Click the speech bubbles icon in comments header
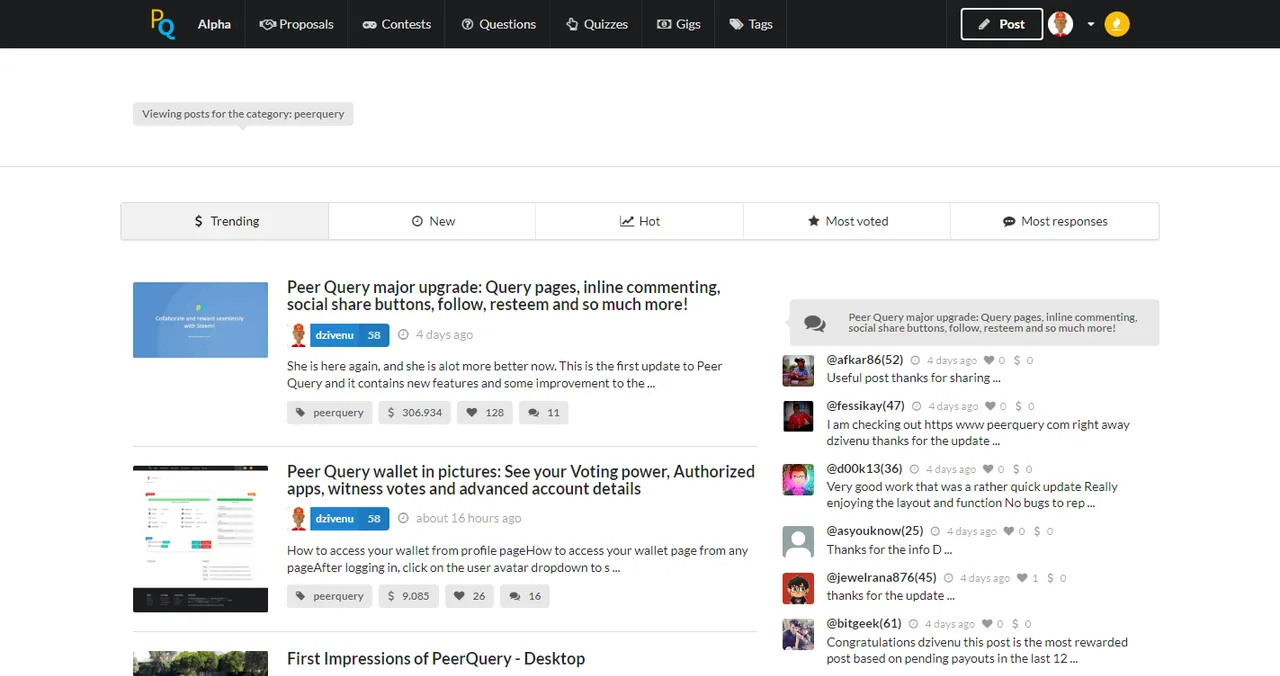The width and height of the screenshot is (1280, 676). click(x=815, y=324)
